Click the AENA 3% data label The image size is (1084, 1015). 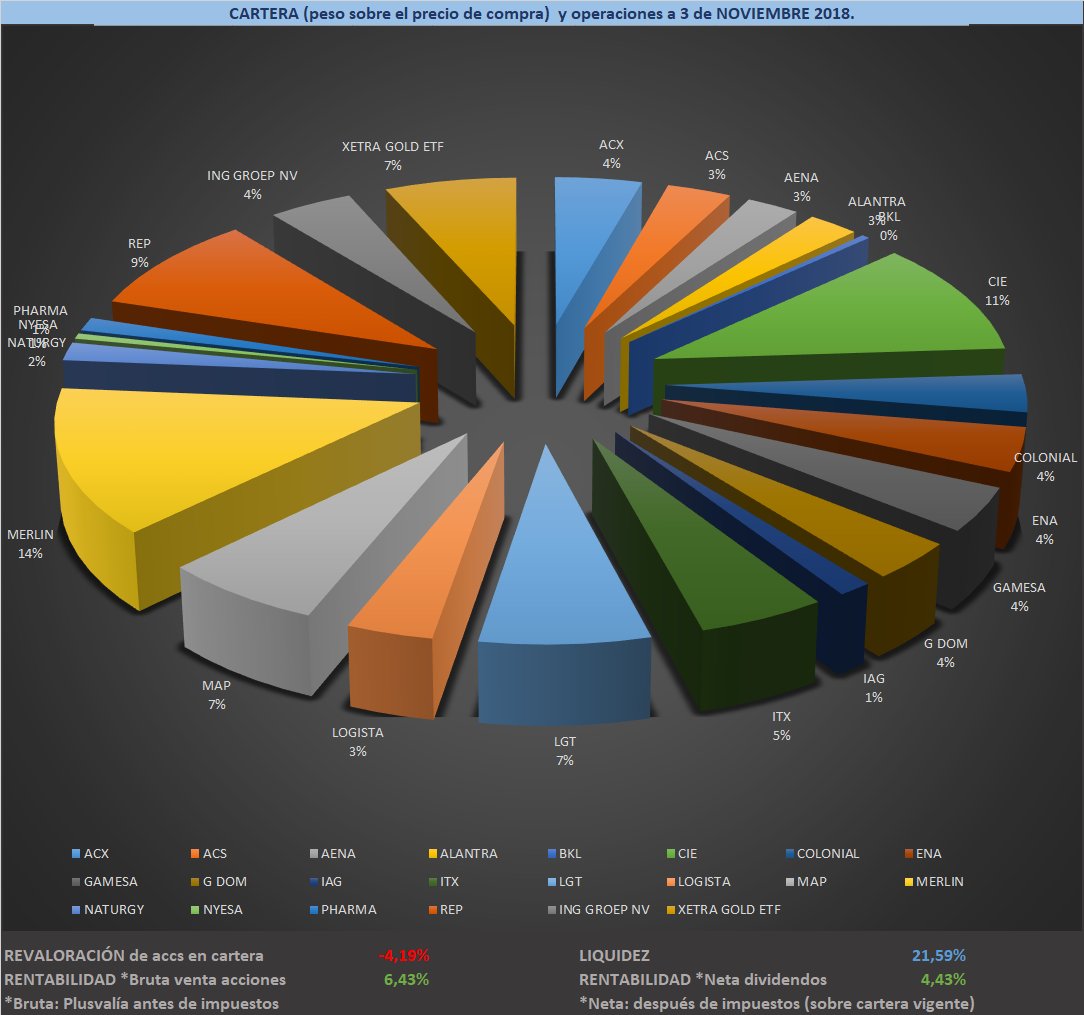[x=801, y=186]
